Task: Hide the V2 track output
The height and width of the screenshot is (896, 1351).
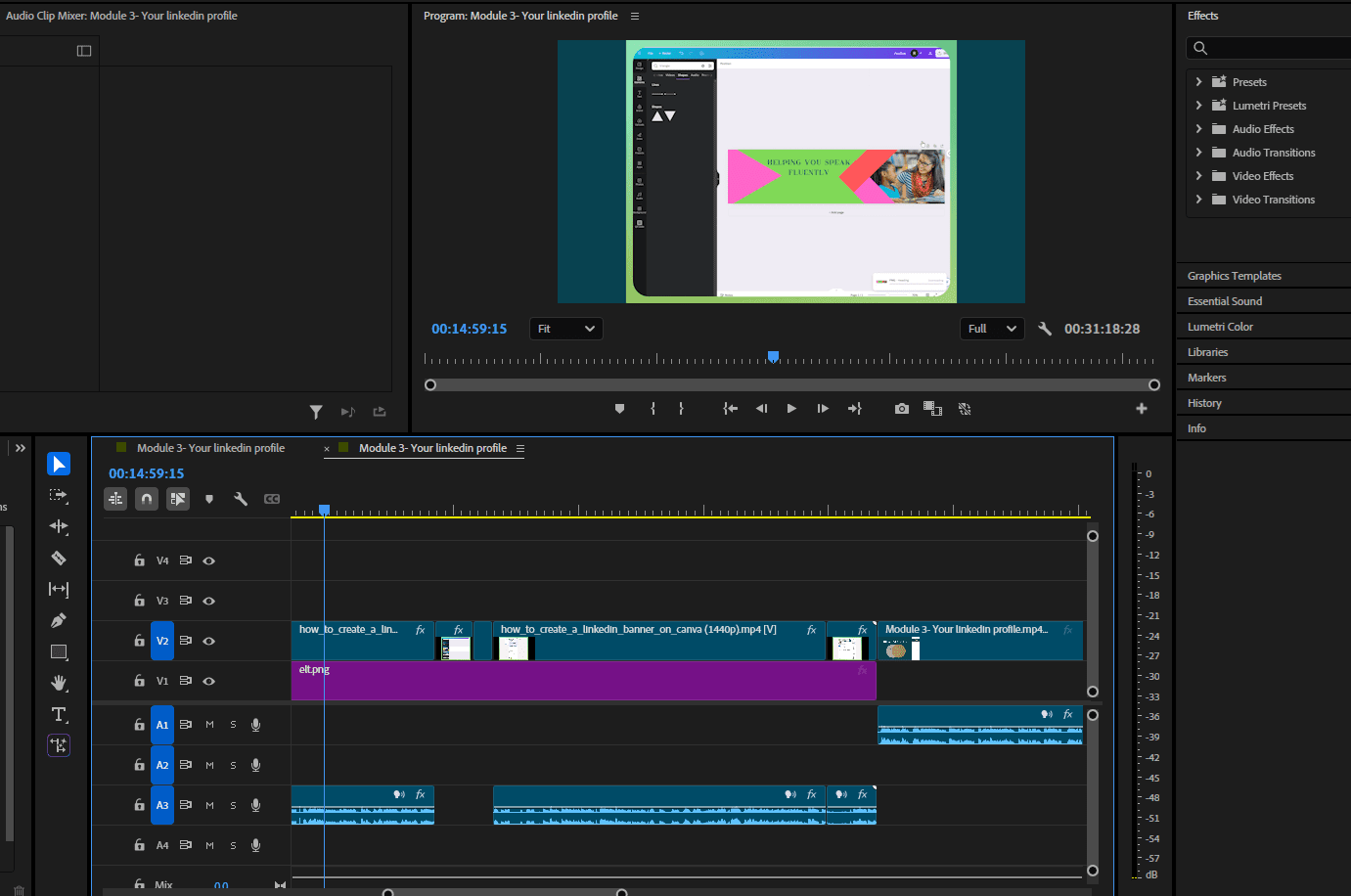Action: click(208, 641)
